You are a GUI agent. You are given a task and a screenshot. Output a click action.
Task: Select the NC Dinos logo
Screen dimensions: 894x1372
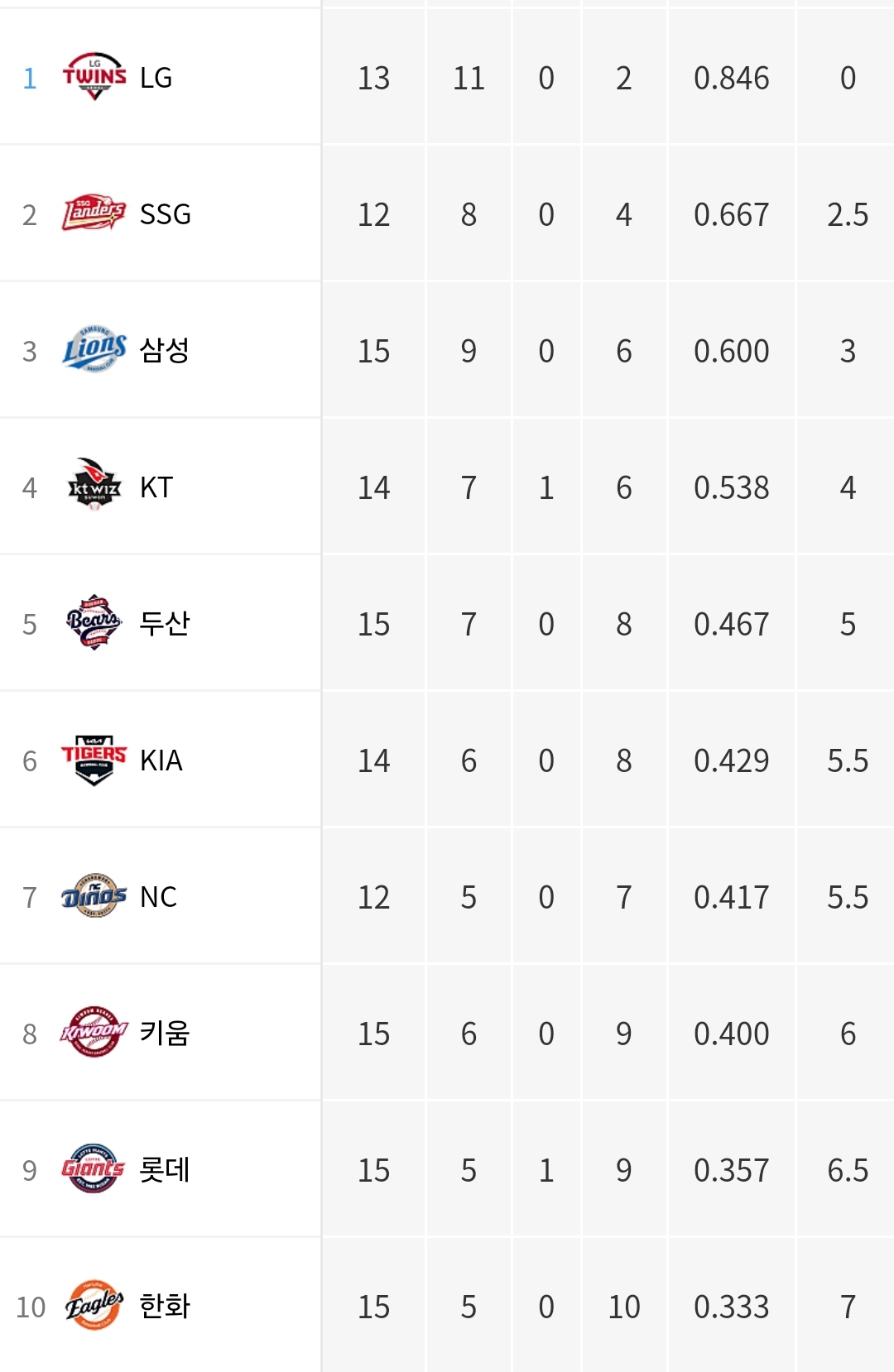pyautogui.click(x=94, y=895)
